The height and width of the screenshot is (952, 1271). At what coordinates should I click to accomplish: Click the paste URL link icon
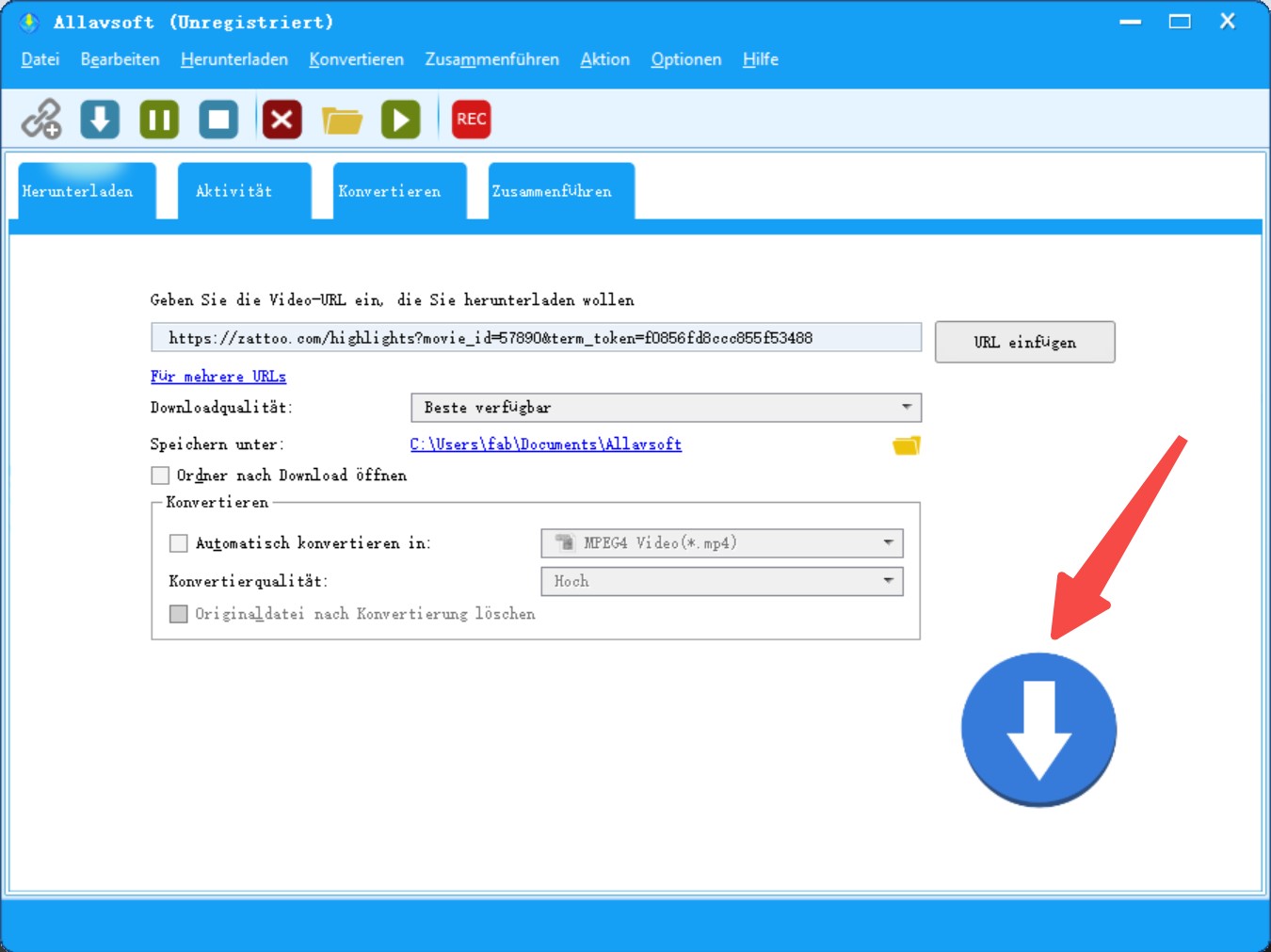(x=41, y=119)
